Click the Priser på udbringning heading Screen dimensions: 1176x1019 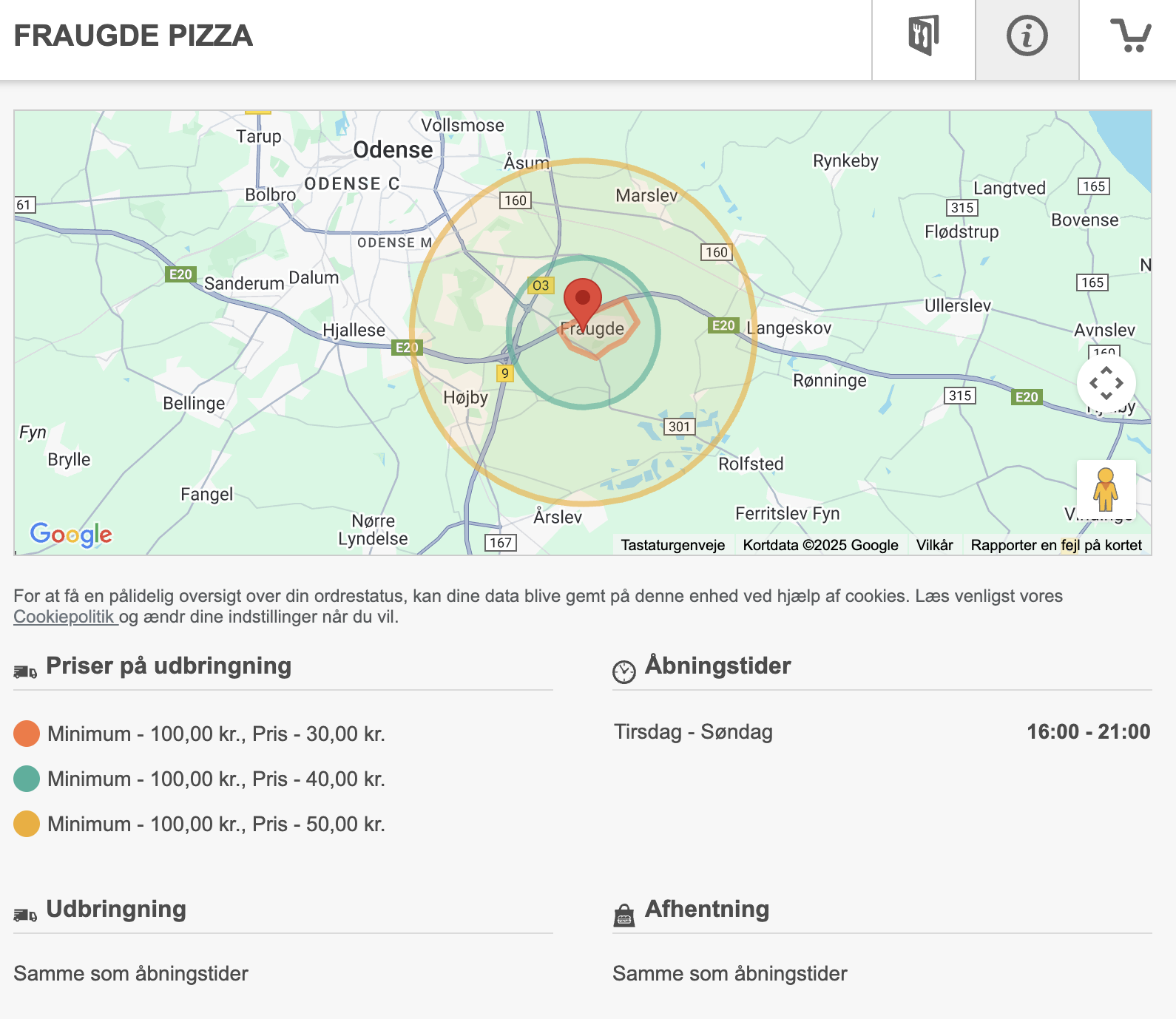(x=169, y=666)
